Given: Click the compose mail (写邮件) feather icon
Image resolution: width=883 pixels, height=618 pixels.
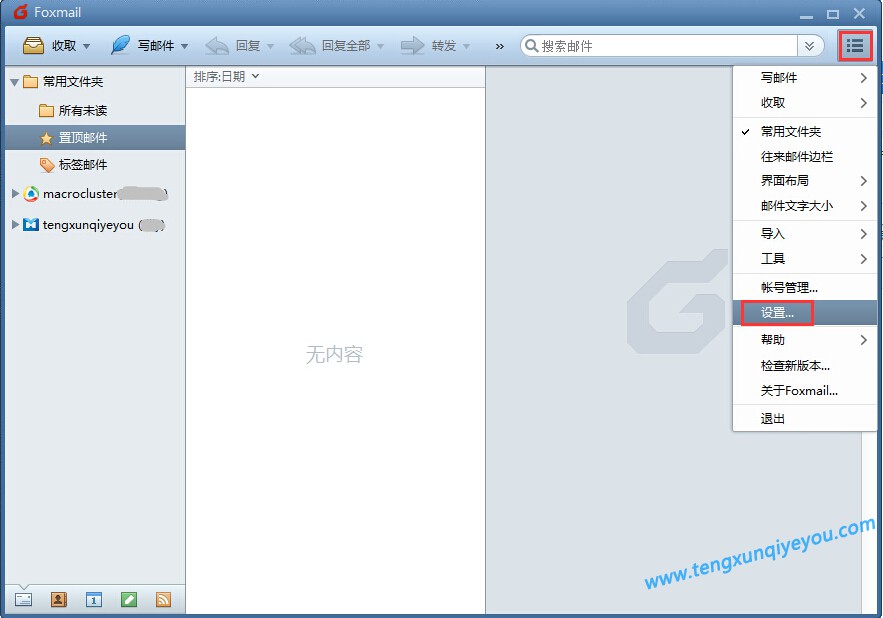Looking at the screenshot, I should (120, 45).
